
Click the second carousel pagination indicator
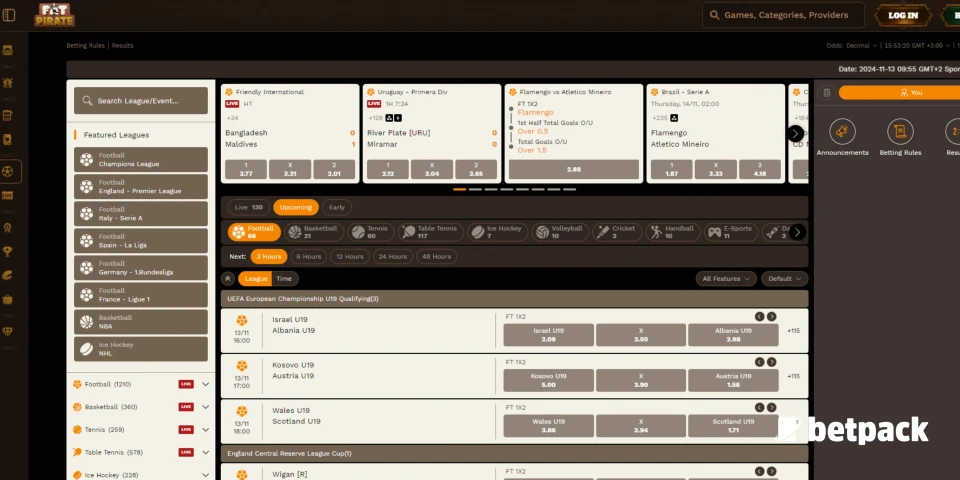click(474, 189)
